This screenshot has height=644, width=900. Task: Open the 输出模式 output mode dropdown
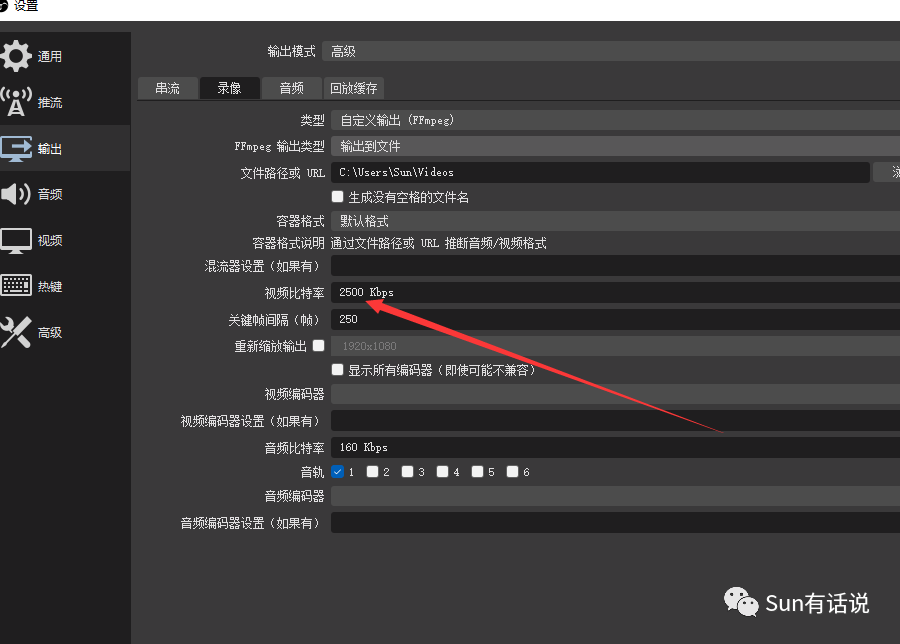point(611,51)
